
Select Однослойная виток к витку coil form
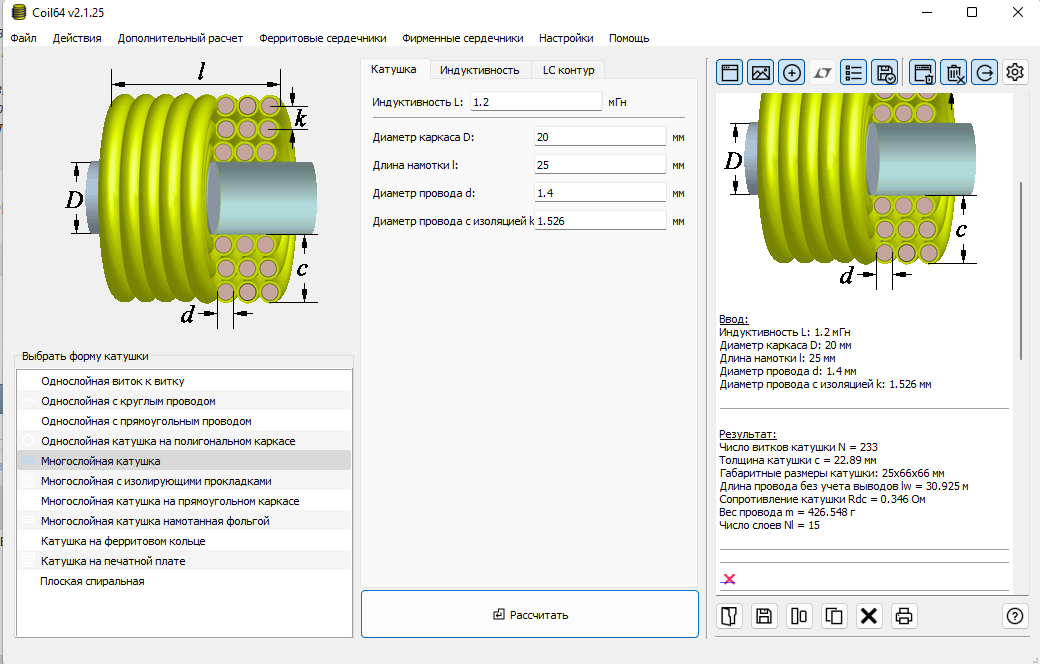click(184, 381)
